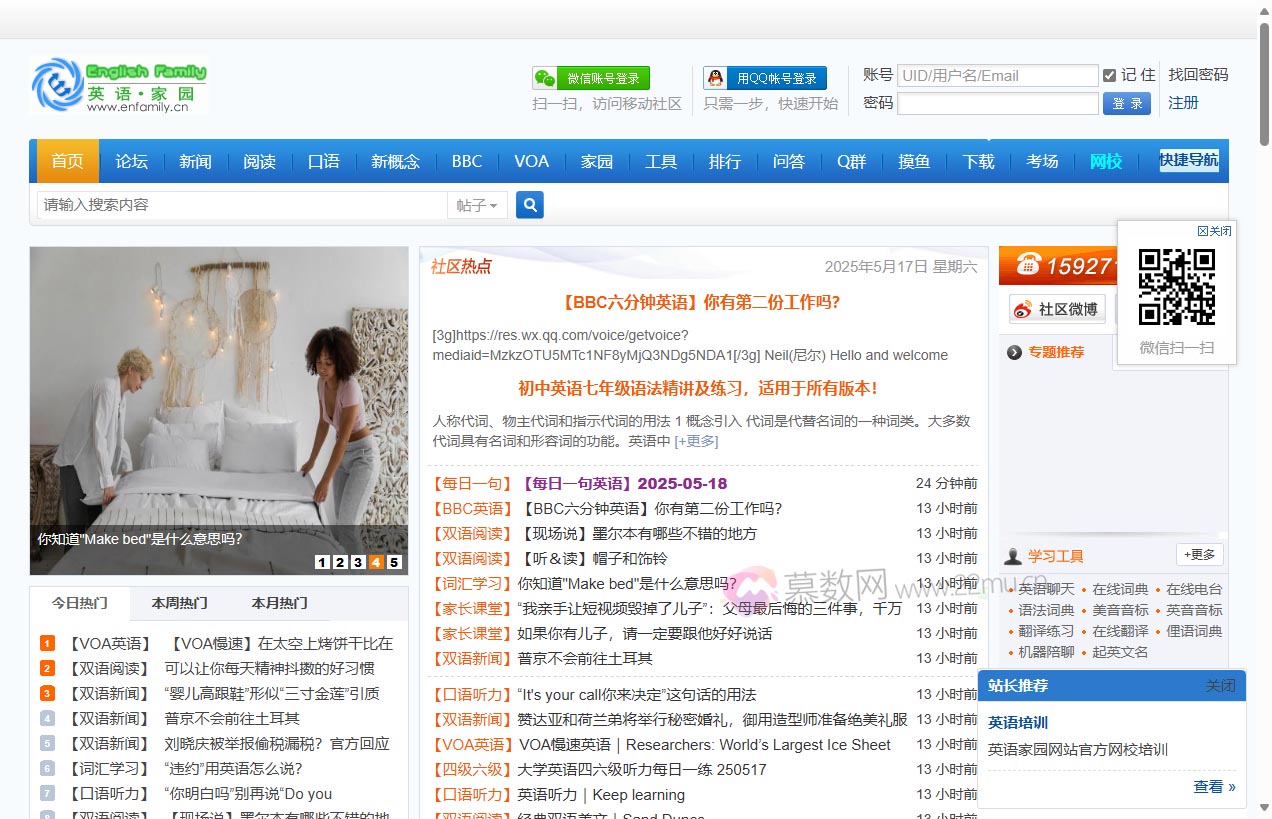Switch carousel to slide 1
The image size is (1272, 819).
point(322,562)
